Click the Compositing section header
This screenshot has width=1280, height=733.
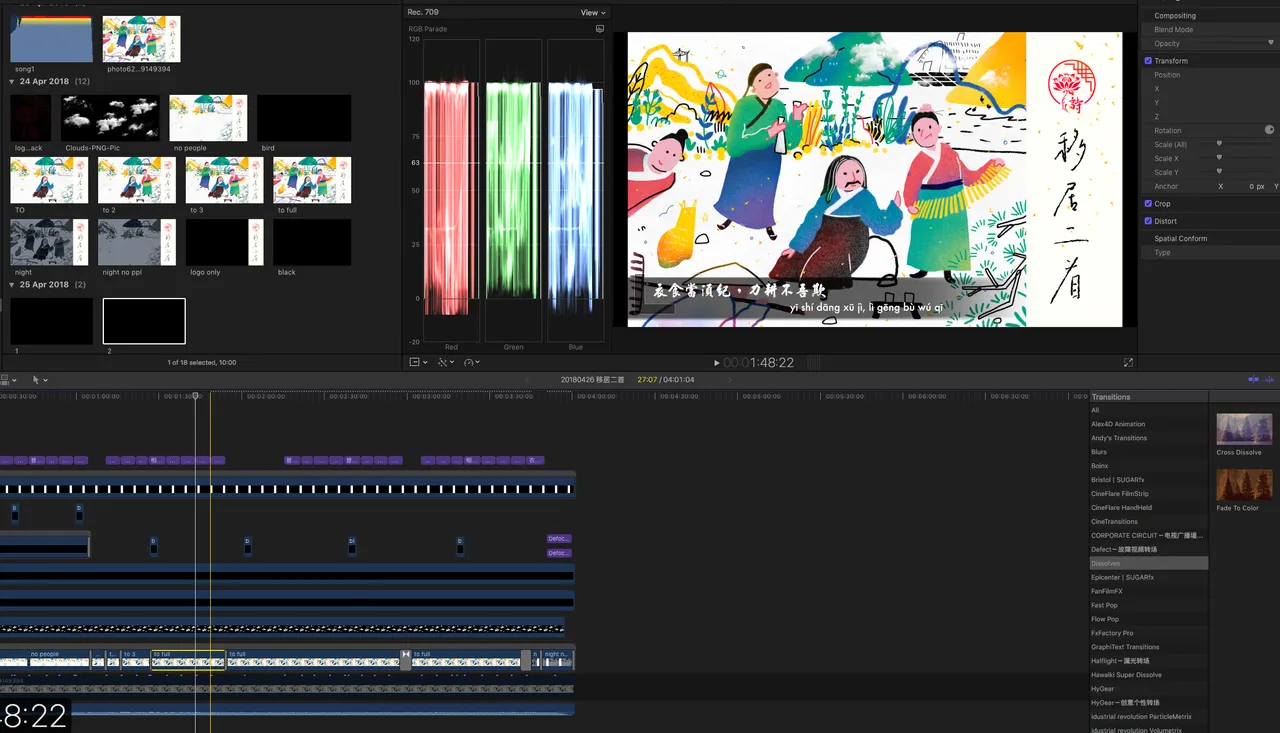(x=1175, y=16)
